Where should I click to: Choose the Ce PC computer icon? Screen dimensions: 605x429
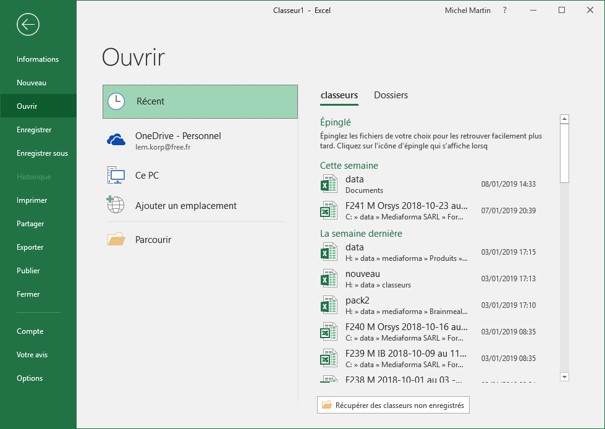pyautogui.click(x=117, y=175)
